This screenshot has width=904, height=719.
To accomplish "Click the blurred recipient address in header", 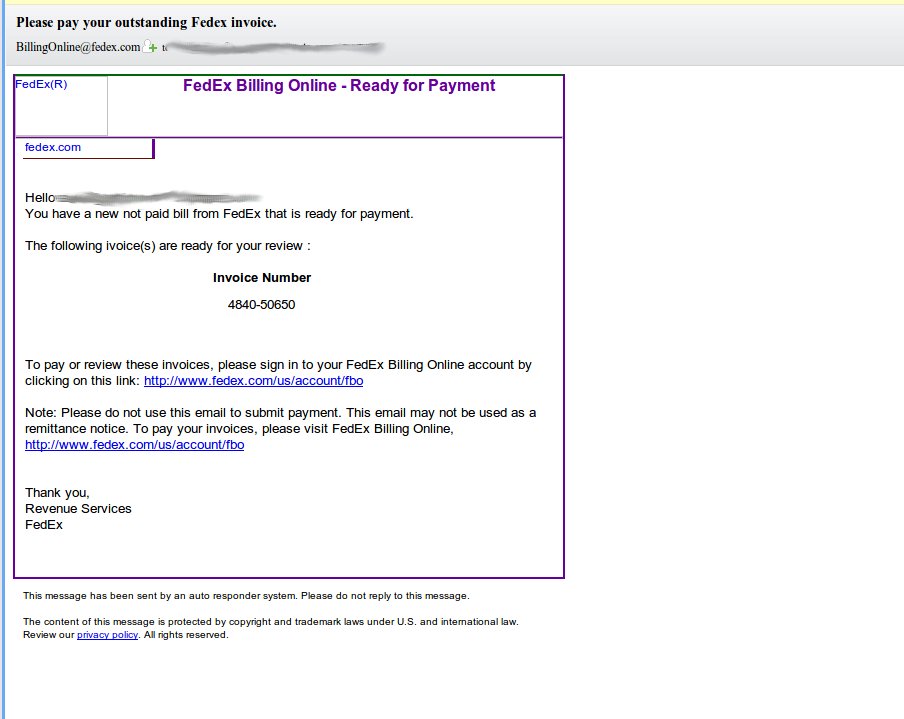I will 275,47.
